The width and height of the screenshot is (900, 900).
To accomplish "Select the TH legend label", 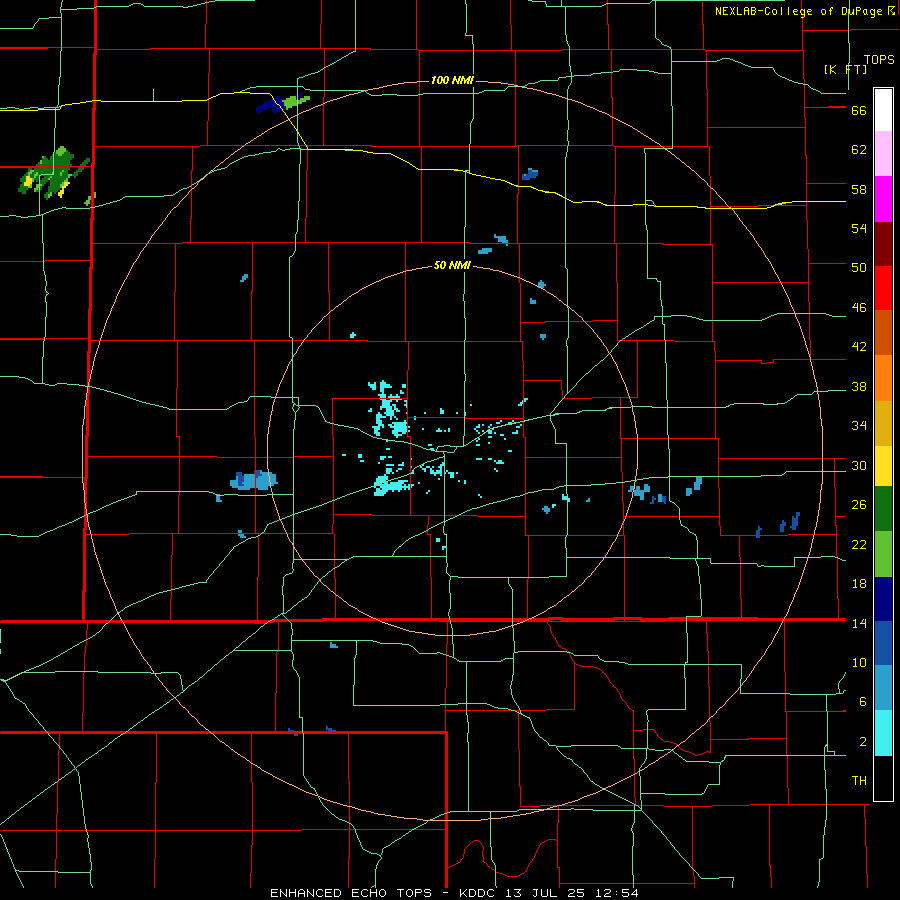I will 859,781.
